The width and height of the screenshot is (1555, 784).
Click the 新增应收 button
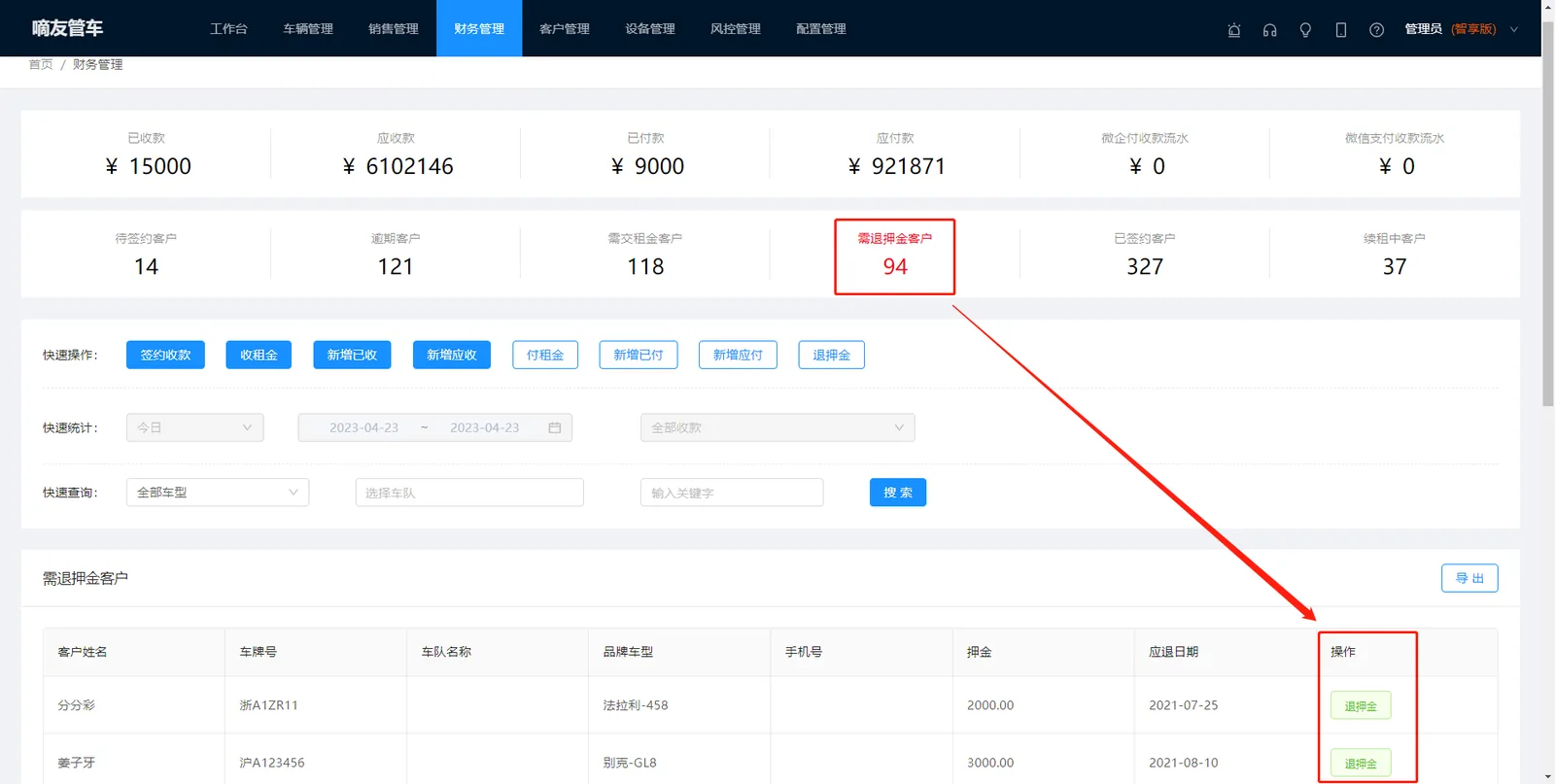452,355
